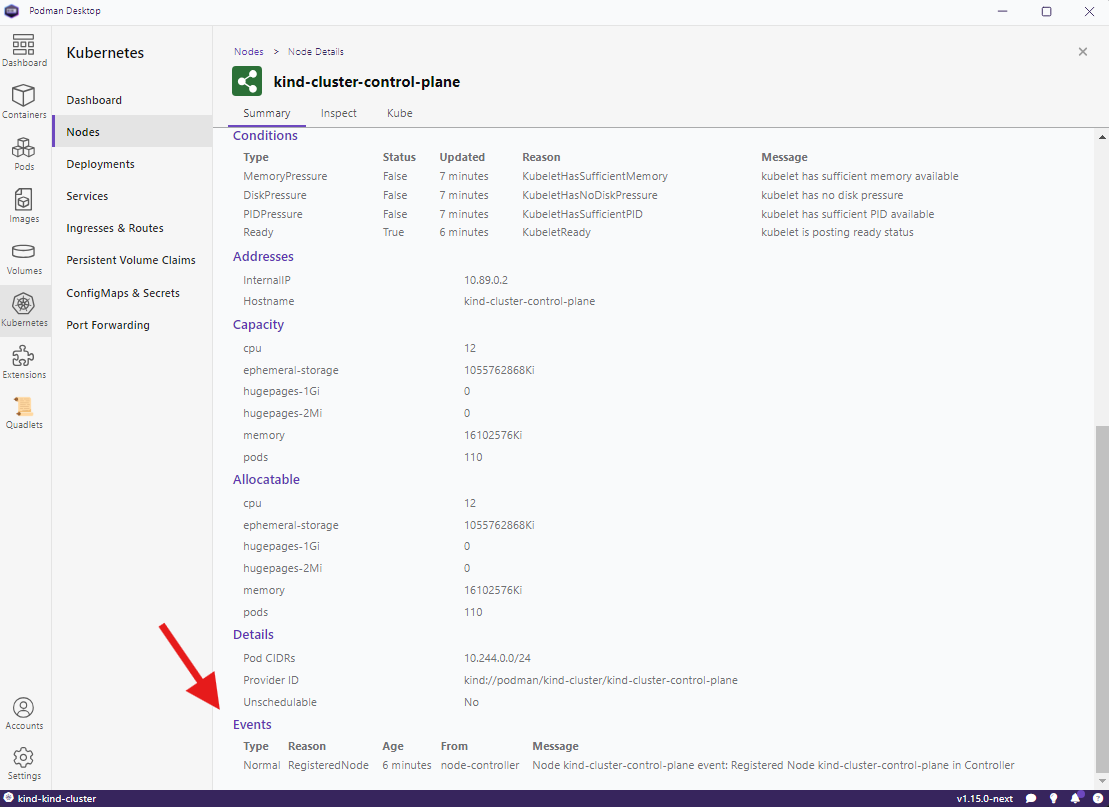Switch to the Inspect tab
Screen dimensions: 1109x807
(339, 113)
